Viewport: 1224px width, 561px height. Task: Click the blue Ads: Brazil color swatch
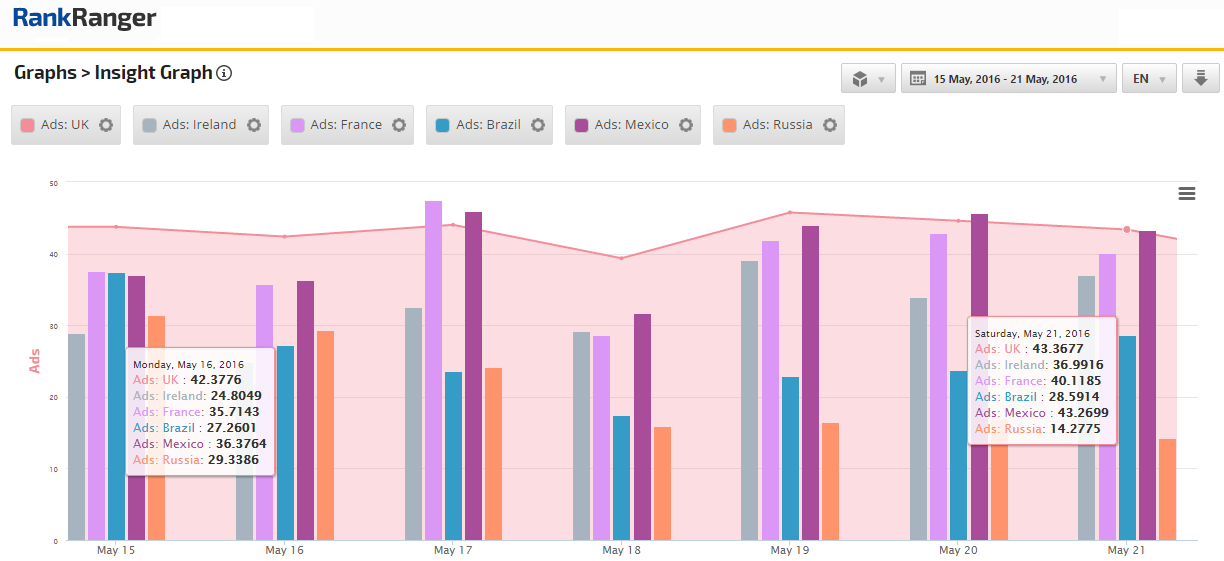click(443, 125)
